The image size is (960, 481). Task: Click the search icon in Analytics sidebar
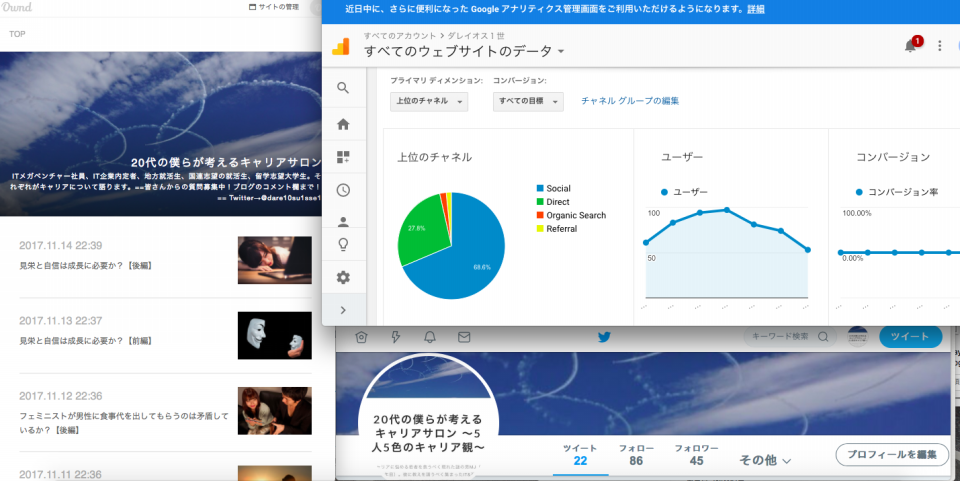[x=343, y=88]
